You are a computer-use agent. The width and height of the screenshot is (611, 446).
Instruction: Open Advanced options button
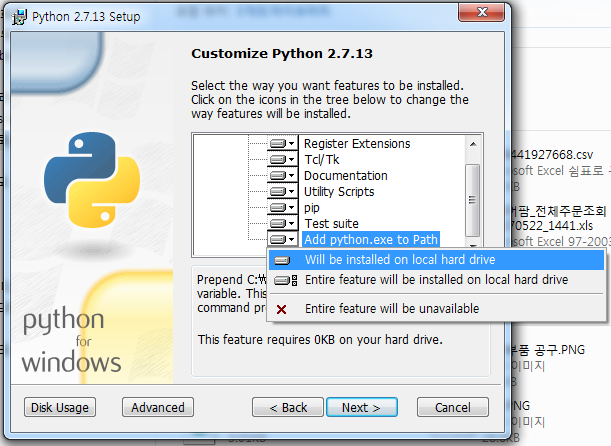pyautogui.click(x=158, y=407)
